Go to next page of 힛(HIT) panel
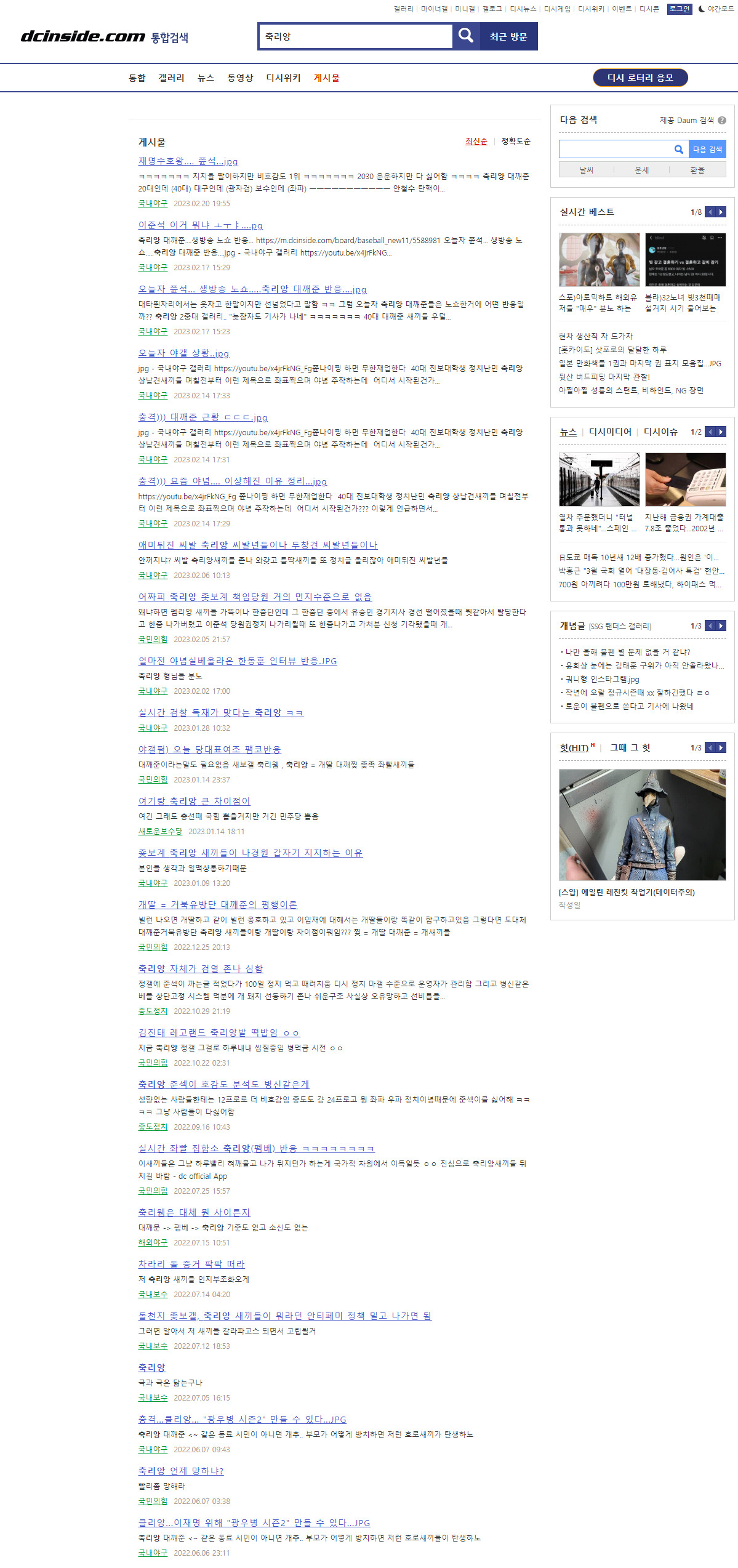Image resolution: width=738 pixels, height=1568 pixels. pyautogui.click(x=721, y=747)
